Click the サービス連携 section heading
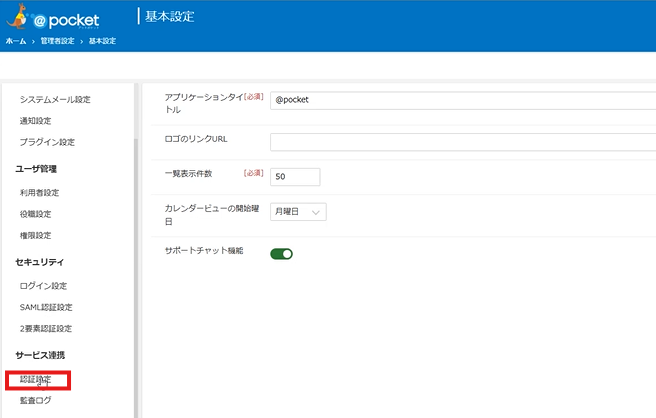Image resolution: width=656 pixels, height=418 pixels. pos(41,355)
